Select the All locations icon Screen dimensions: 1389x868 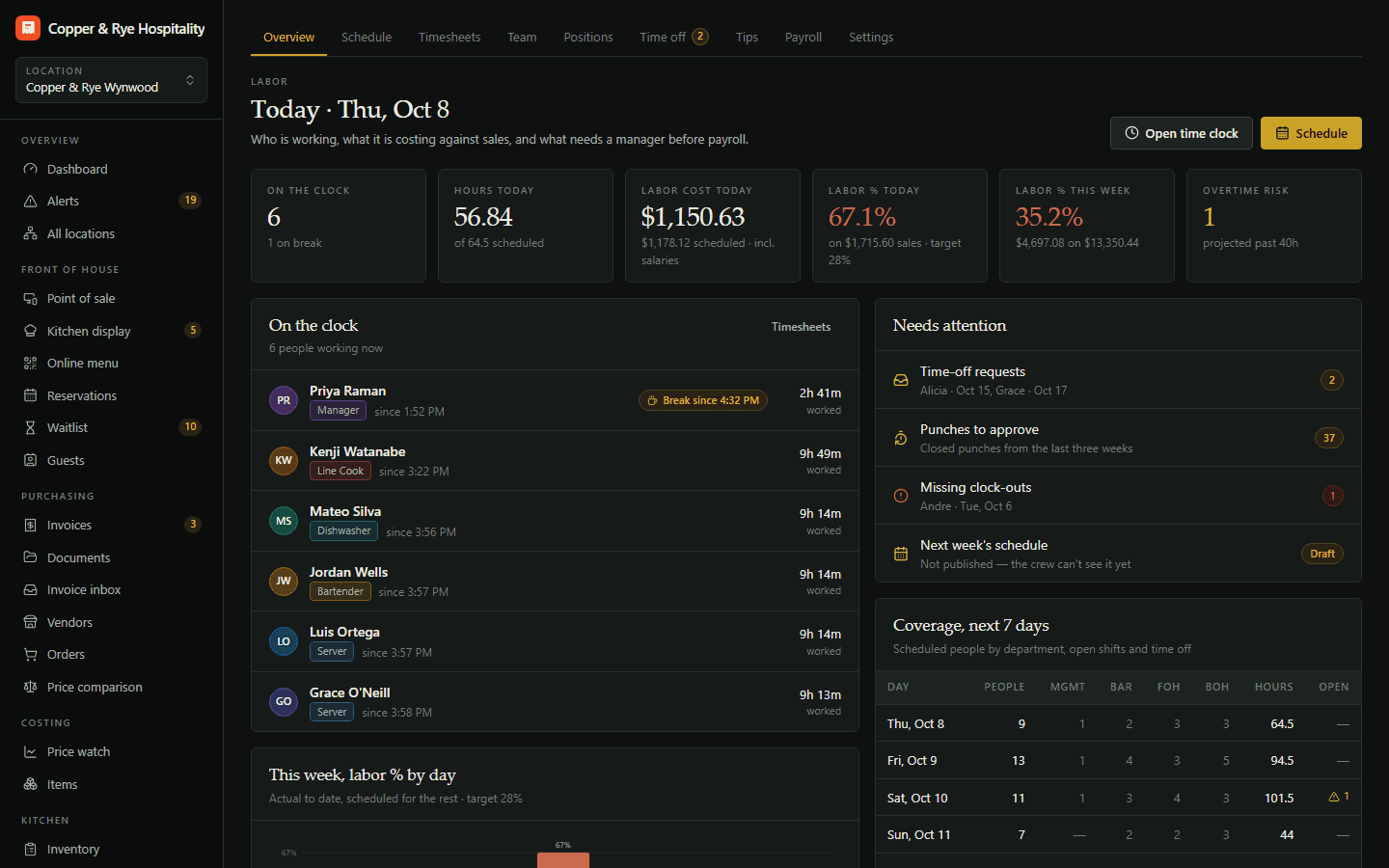(30, 233)
